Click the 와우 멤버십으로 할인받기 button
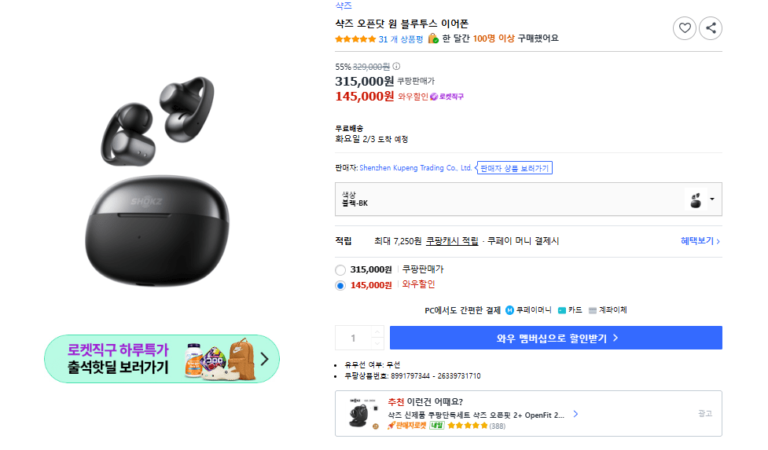 coord(555,338)
